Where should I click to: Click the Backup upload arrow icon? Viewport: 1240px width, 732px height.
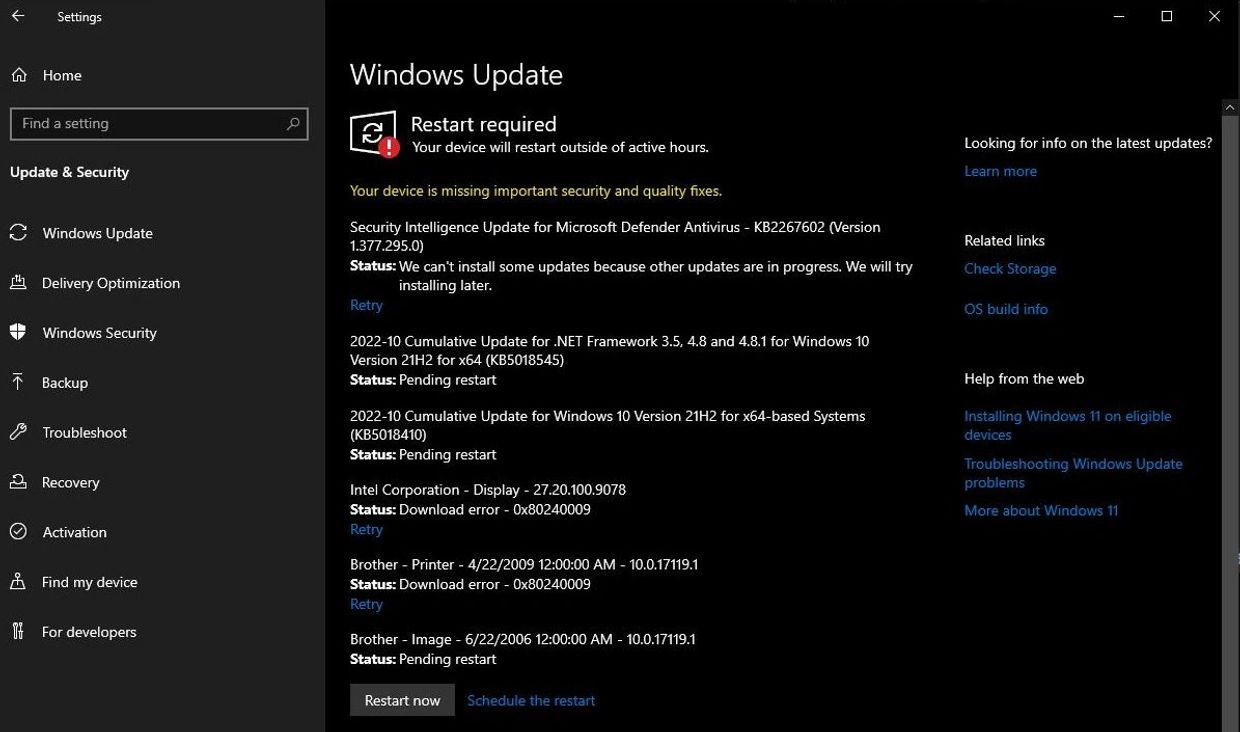18,382
